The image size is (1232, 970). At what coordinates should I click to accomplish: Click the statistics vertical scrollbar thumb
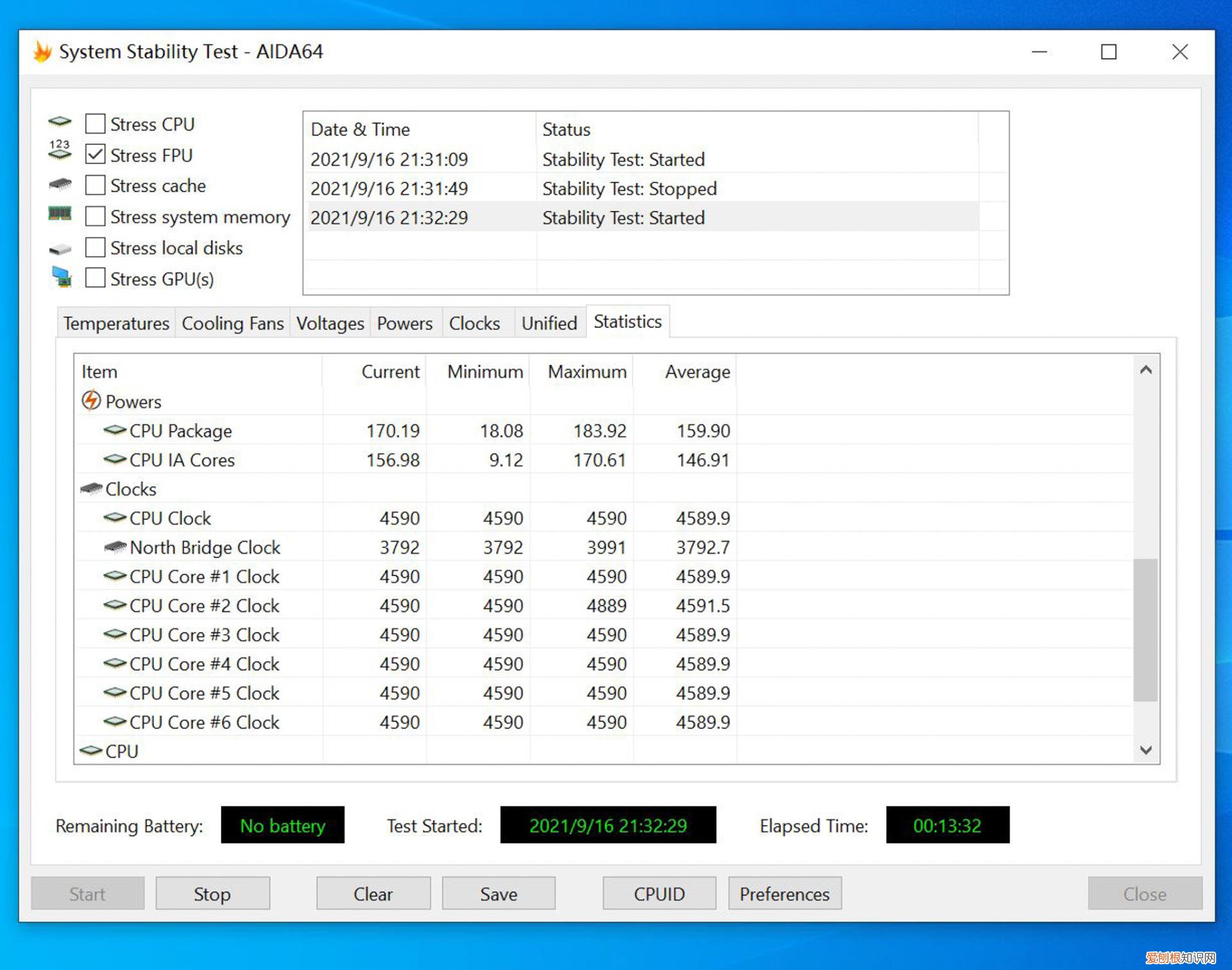[x=1145, y=629]
